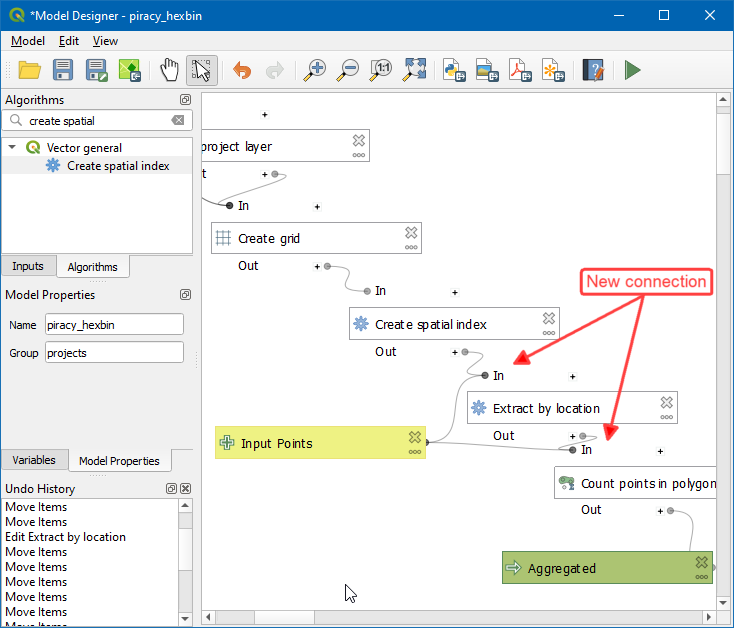Delete the Create spatial index box
The image size is (734, 628).
[x=549, y=318]
